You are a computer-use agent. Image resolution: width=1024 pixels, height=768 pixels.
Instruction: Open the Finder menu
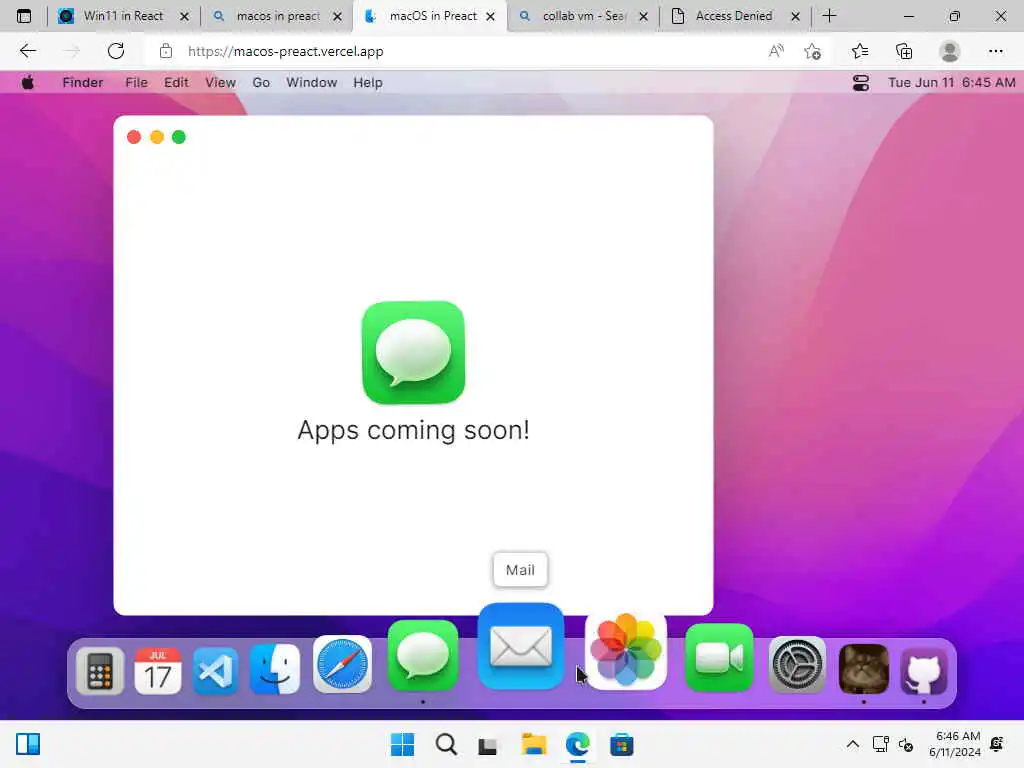(82, 82)
